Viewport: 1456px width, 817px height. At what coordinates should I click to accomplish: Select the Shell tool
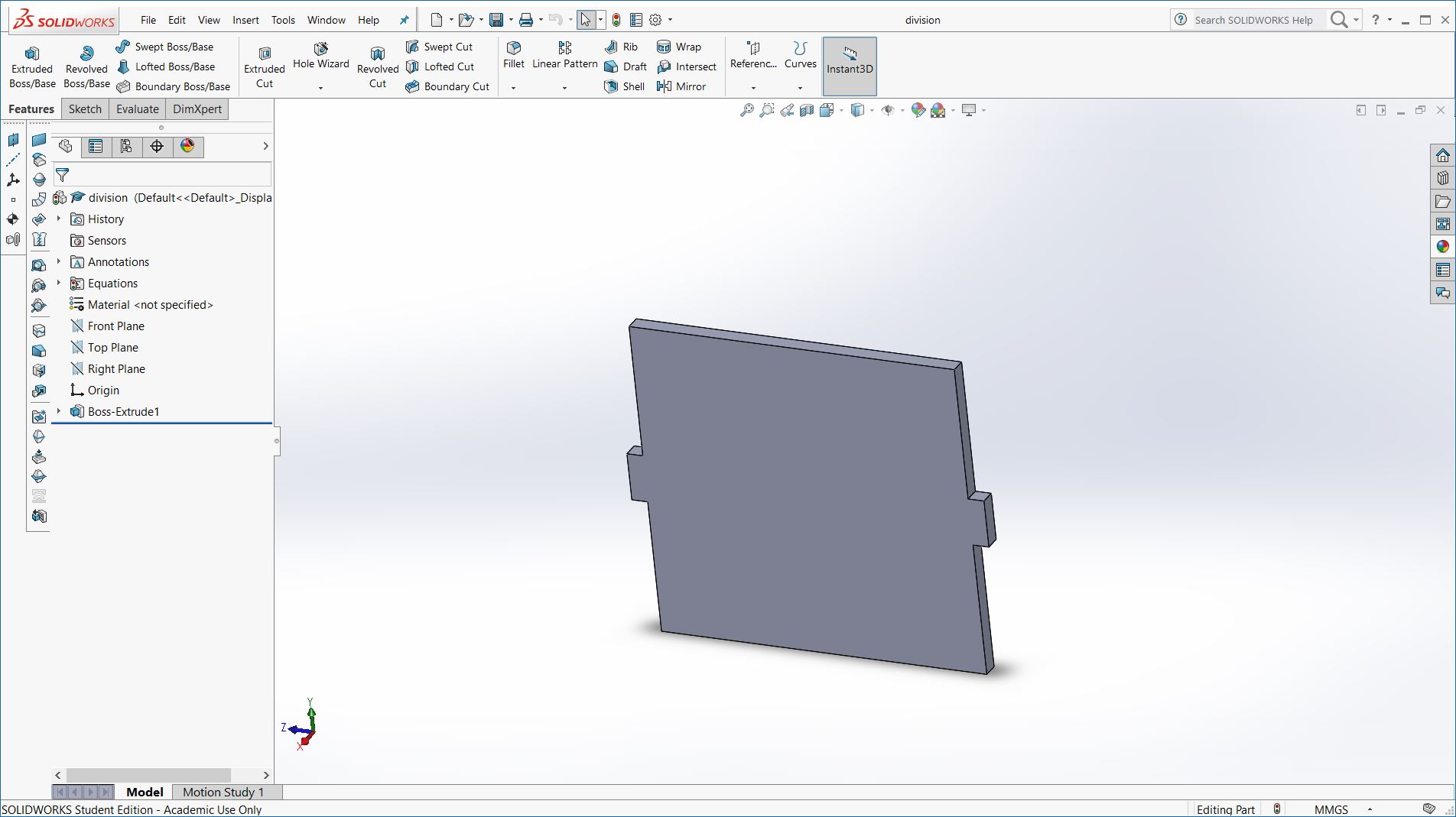point(625,86)
